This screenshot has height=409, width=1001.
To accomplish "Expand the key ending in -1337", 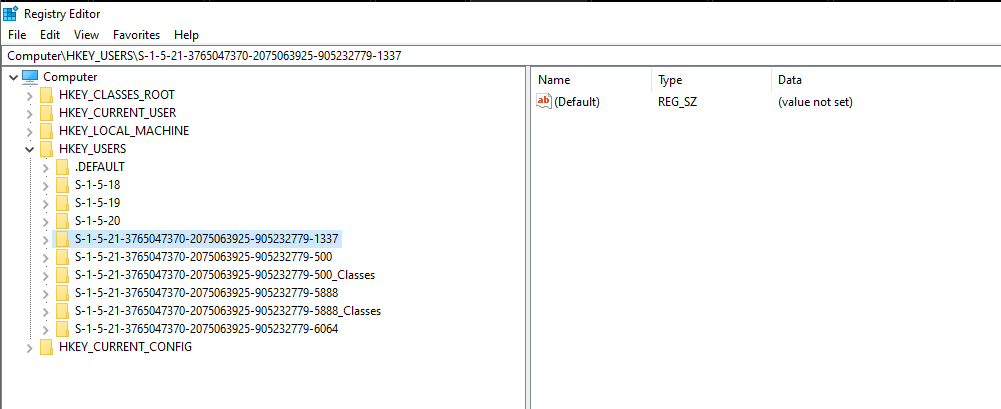I will [45, 239].
